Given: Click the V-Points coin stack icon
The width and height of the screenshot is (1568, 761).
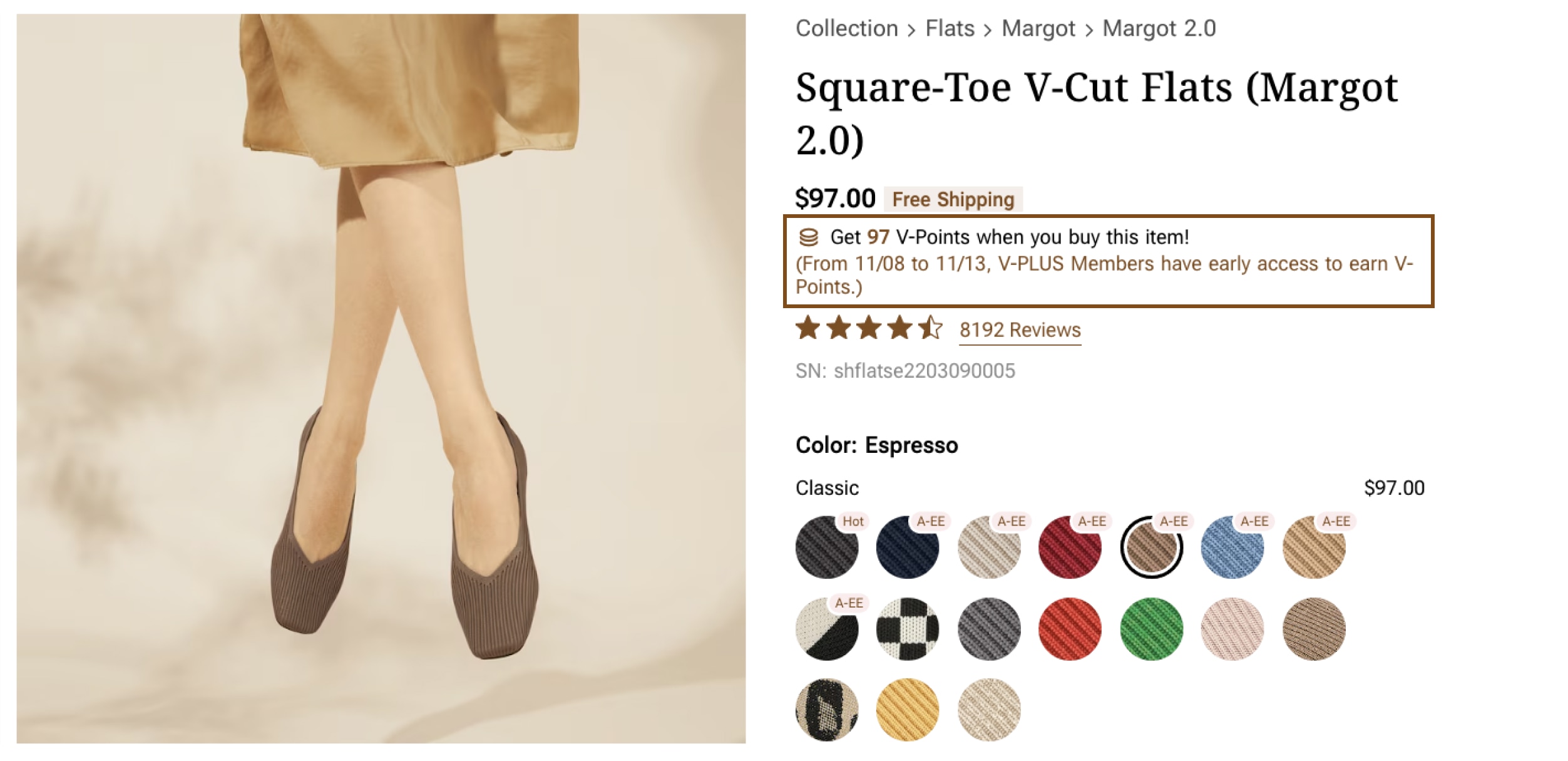Looking at the screenshot, I should click(x=808, y=237).
